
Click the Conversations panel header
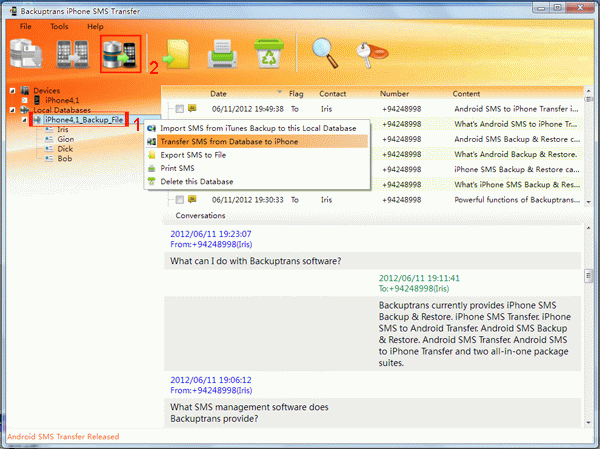200,216
